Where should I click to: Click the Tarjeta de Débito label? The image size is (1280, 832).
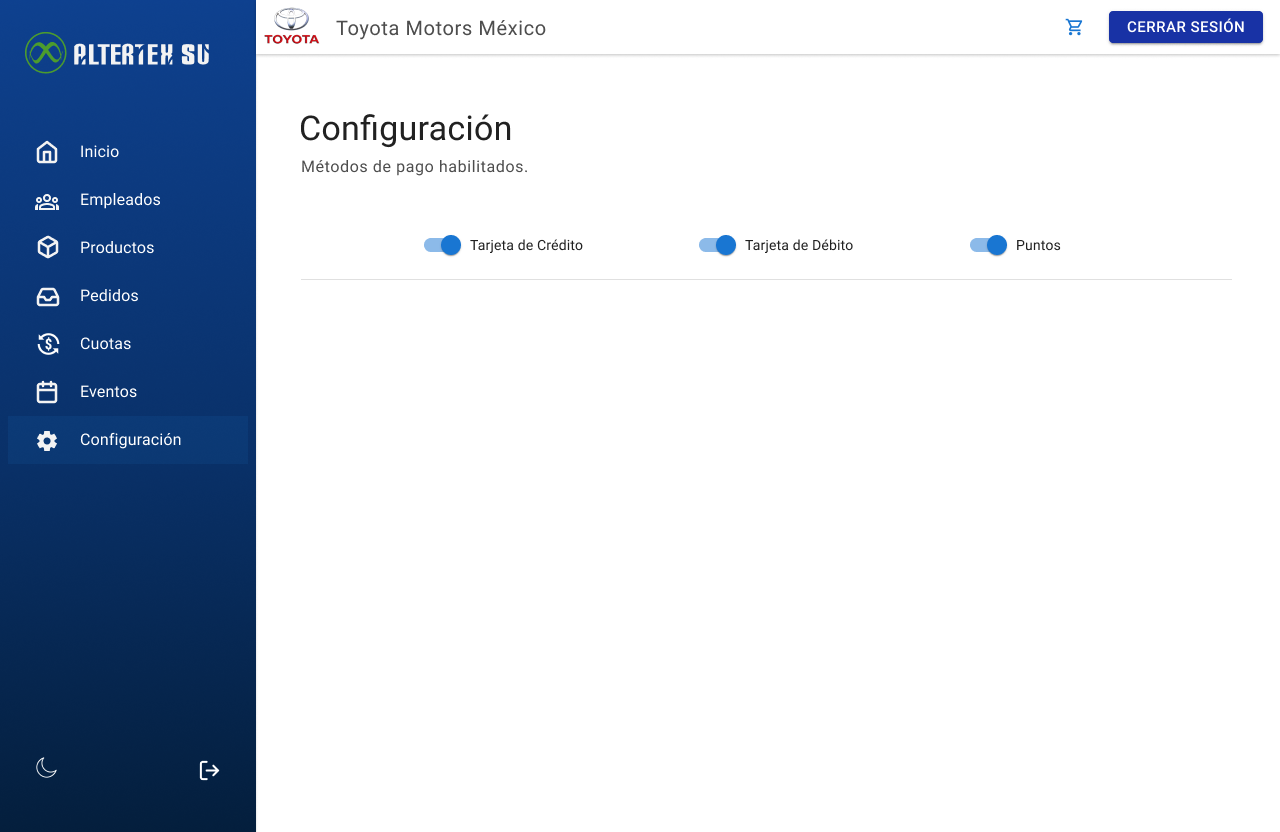click(x=799, y=245)
